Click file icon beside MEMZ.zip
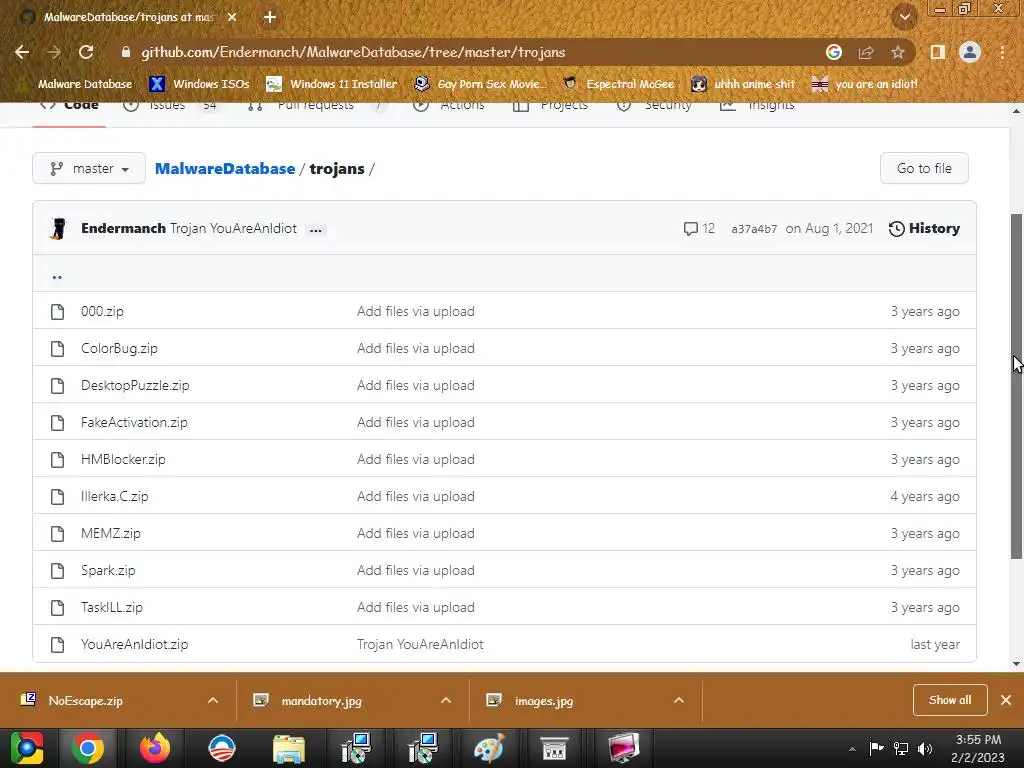 (x=57, y=534)
